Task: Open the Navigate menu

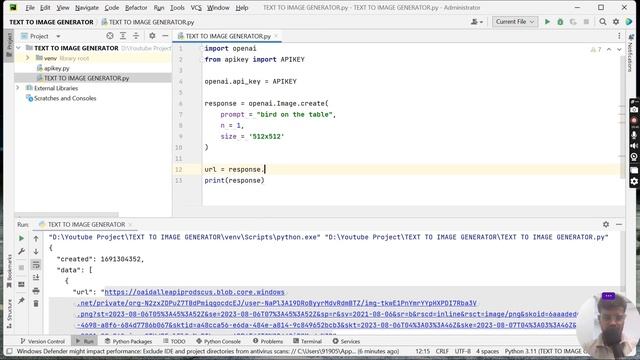Action: (x=87, y=7)
